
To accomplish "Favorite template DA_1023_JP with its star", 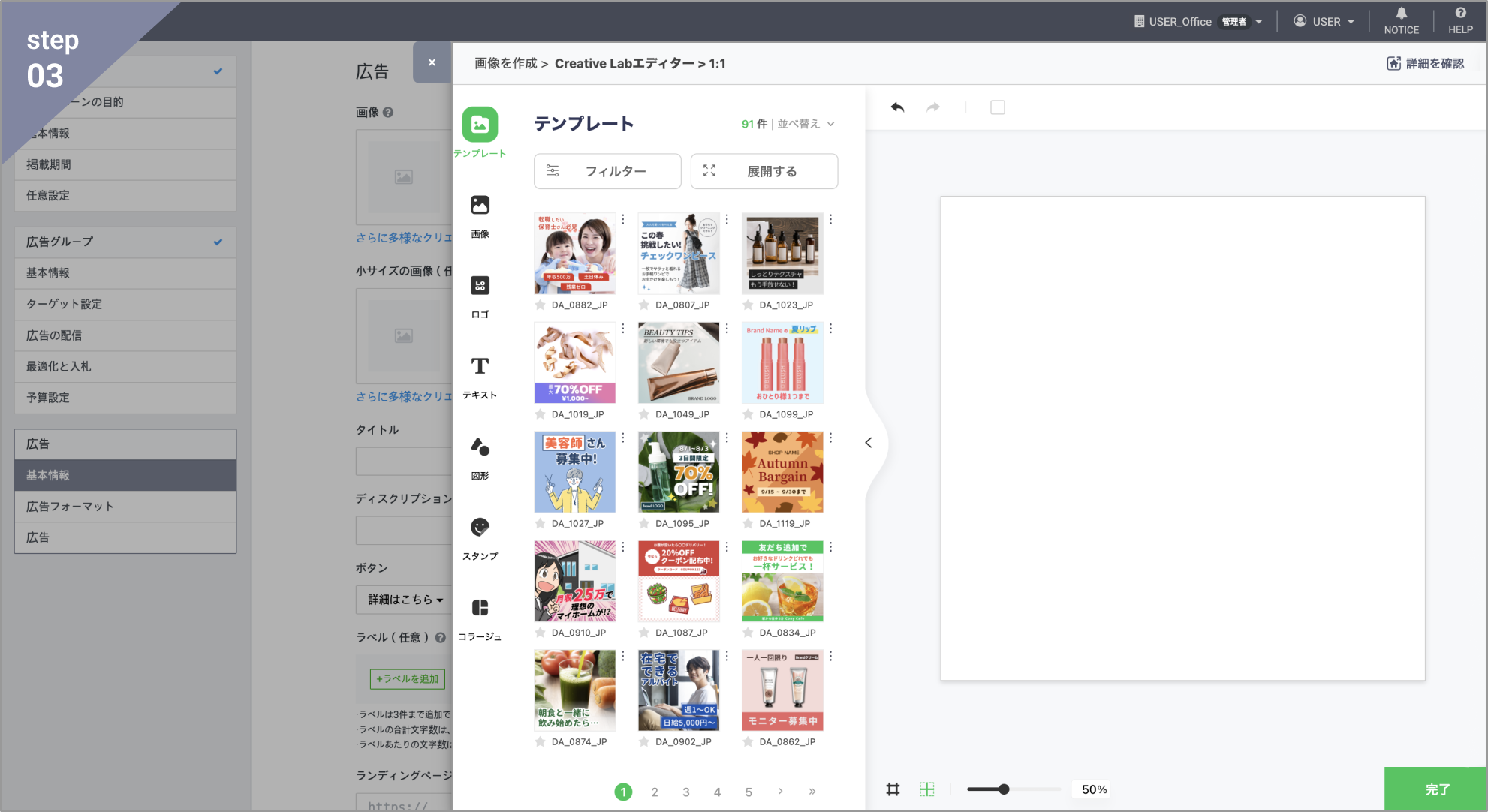I will point(748,305).
